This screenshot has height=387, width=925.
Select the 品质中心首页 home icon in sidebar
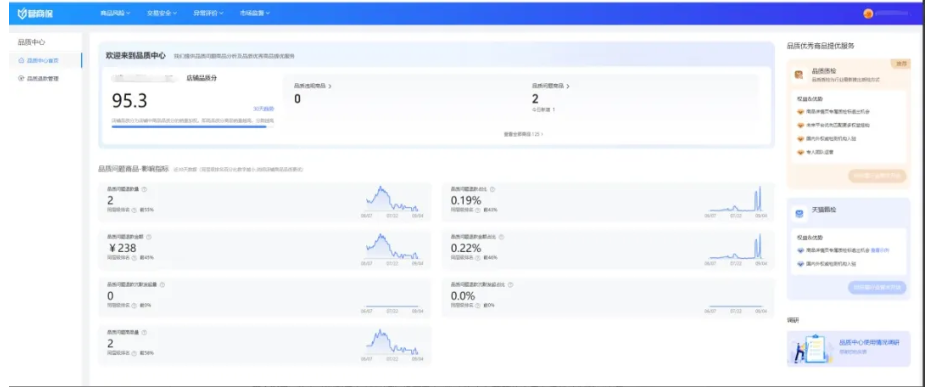[x=22, y=60]
